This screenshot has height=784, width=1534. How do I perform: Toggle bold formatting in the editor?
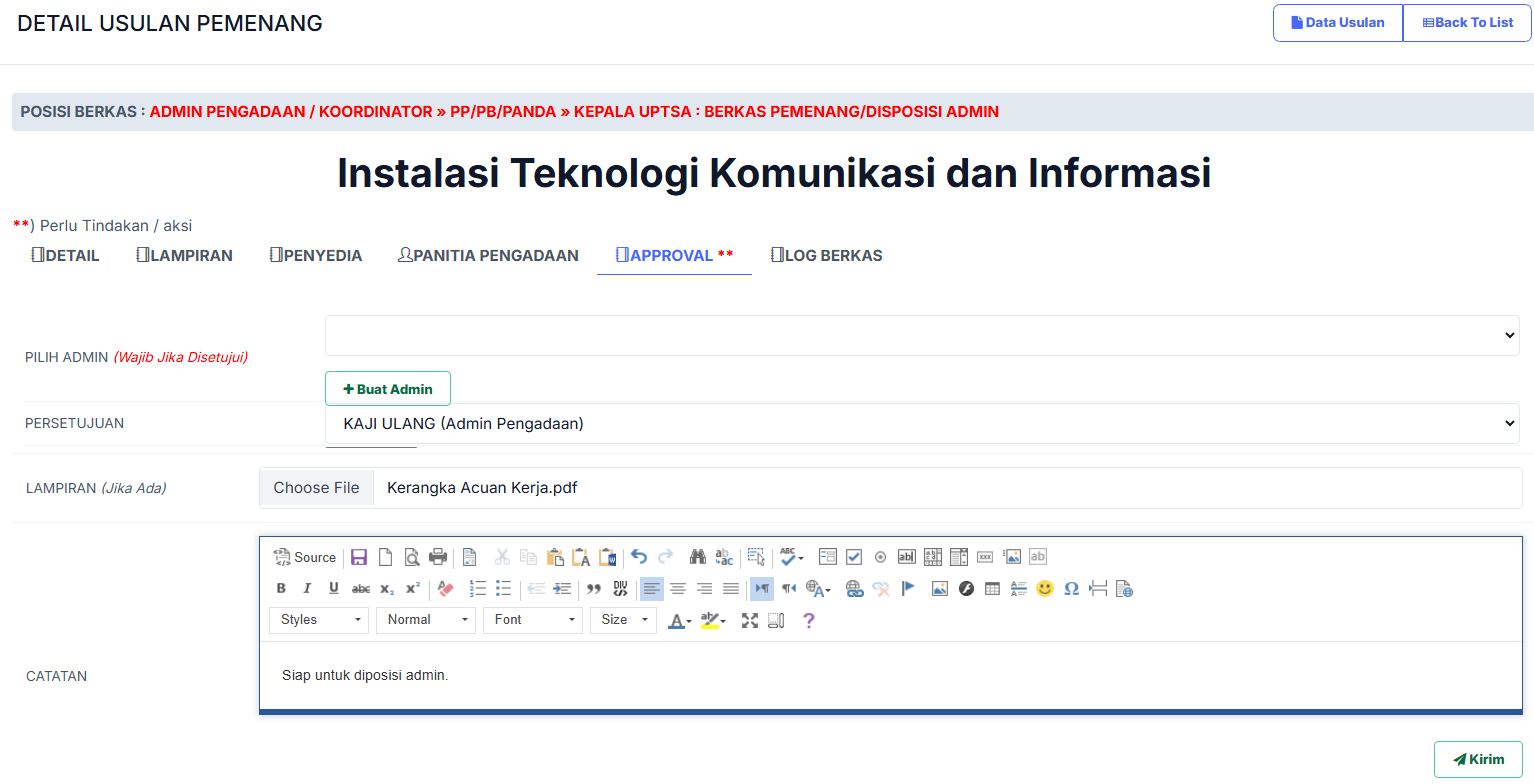[281, 589]
